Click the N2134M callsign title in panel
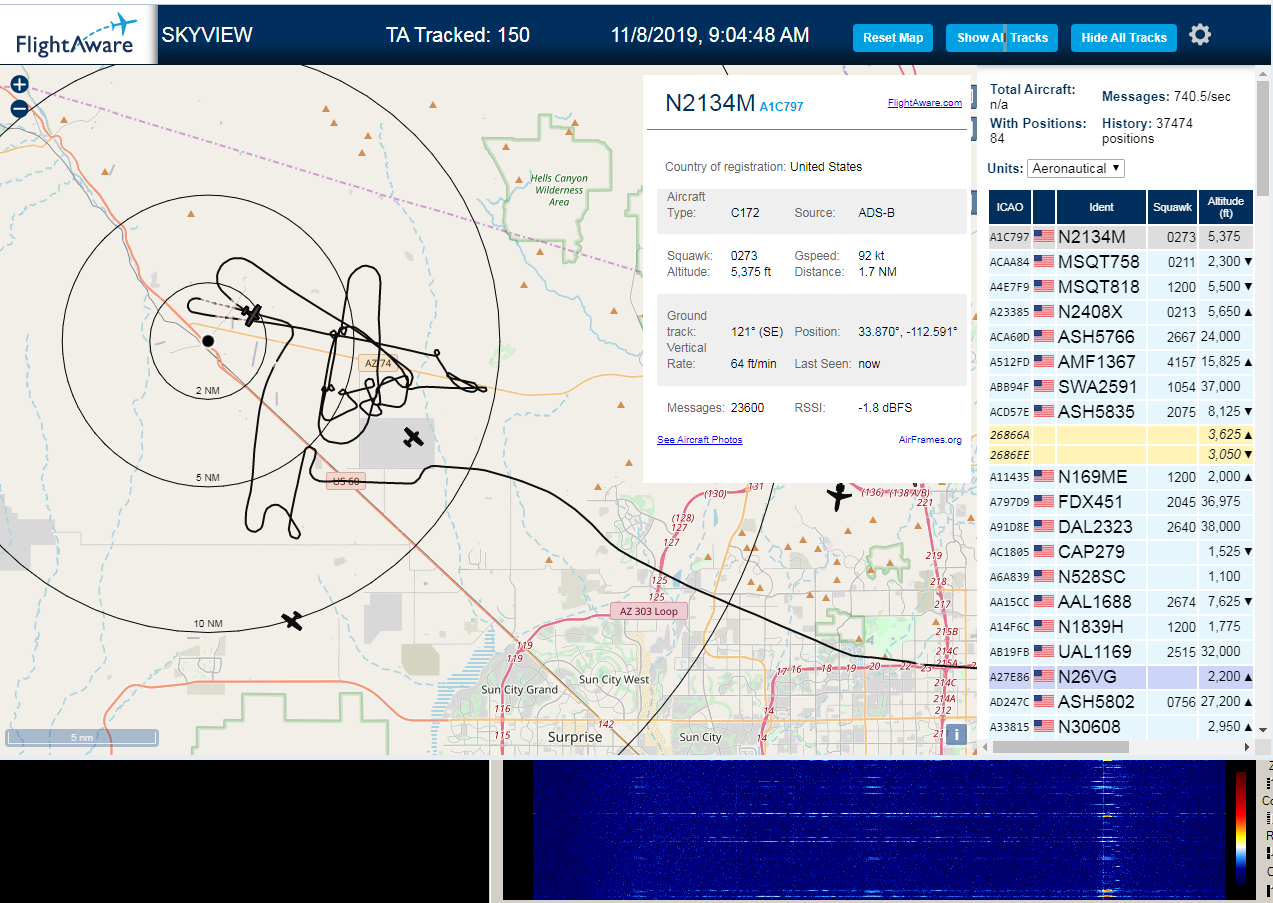 [x=710, y=102]
